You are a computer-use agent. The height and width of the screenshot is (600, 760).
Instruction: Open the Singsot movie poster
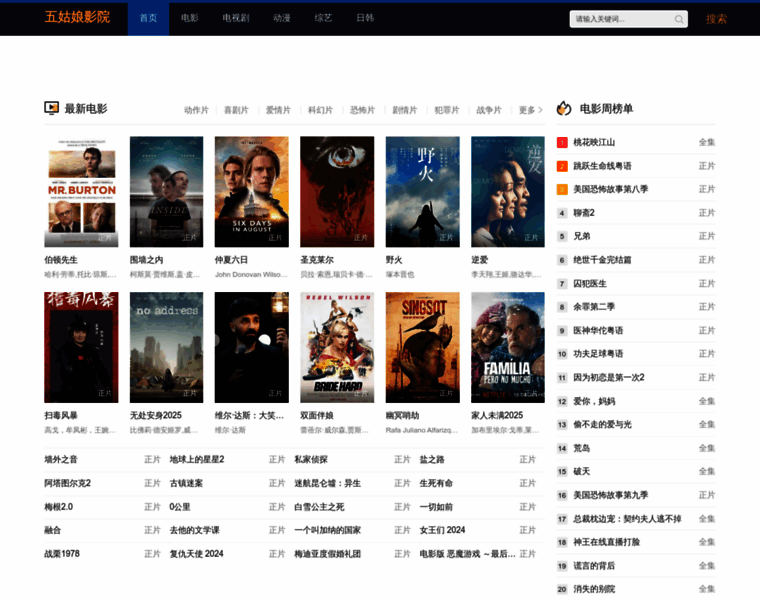(x=423, y=347)
